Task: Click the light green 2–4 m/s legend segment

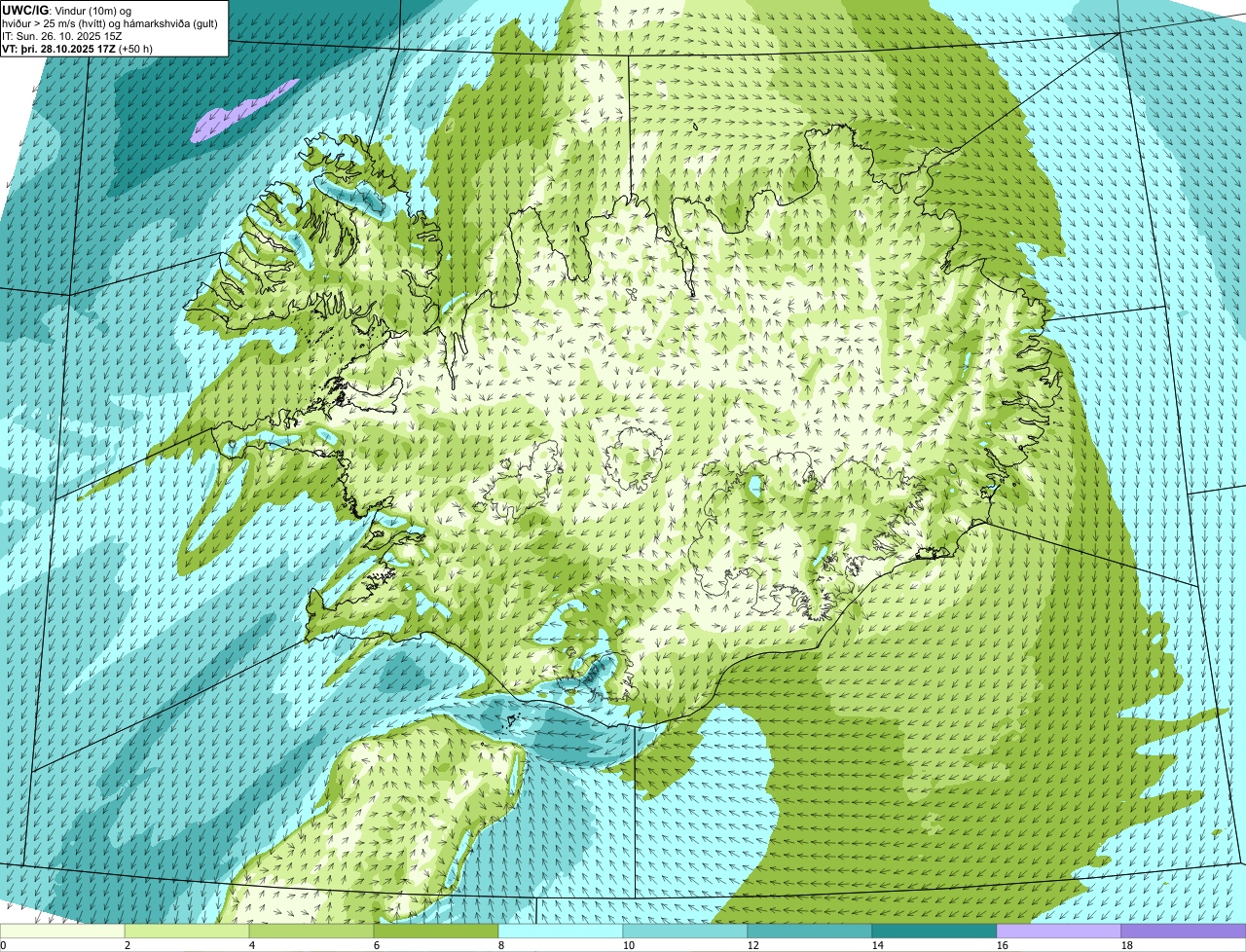Action: tap(187, 932)
